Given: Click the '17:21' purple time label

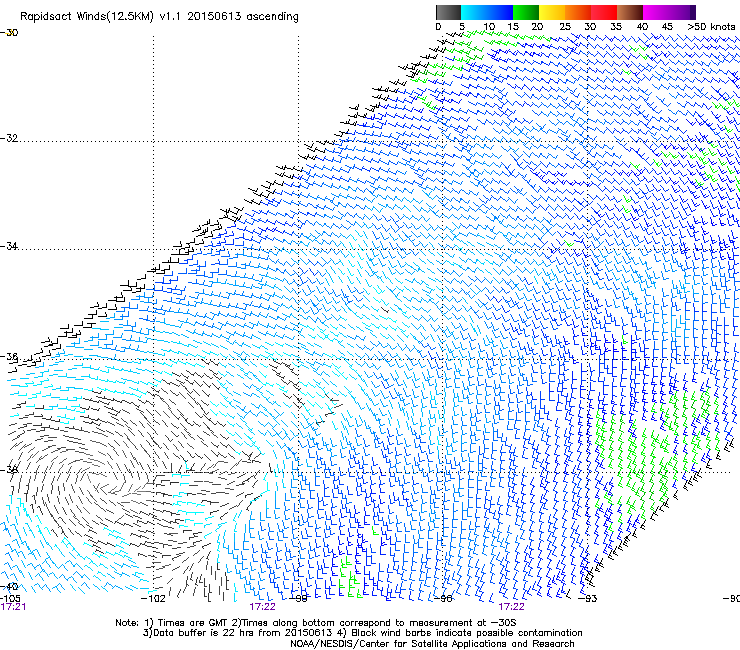Looking at the screenshot, I should [13, 607].
